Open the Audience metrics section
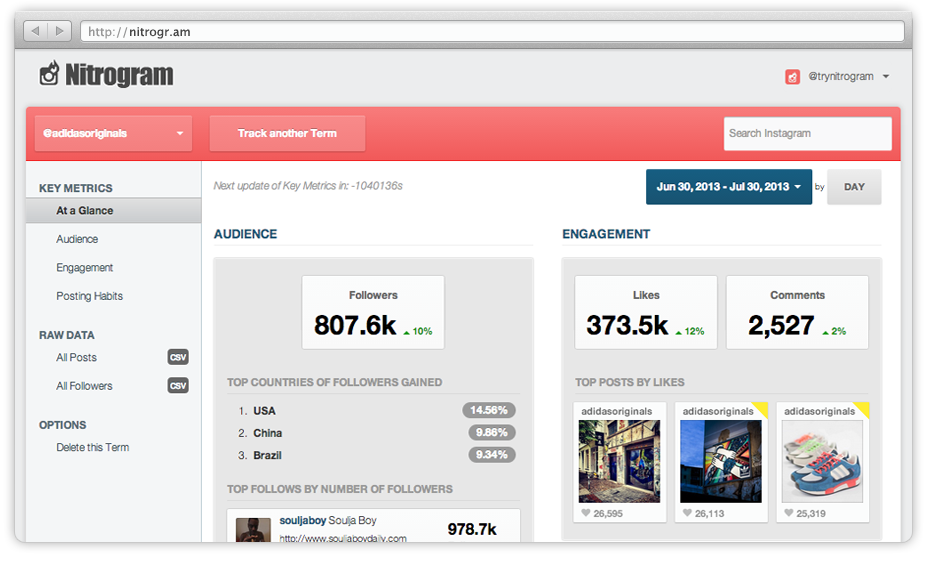The height and width of the screenshot is (562, 927). point(77,239)
